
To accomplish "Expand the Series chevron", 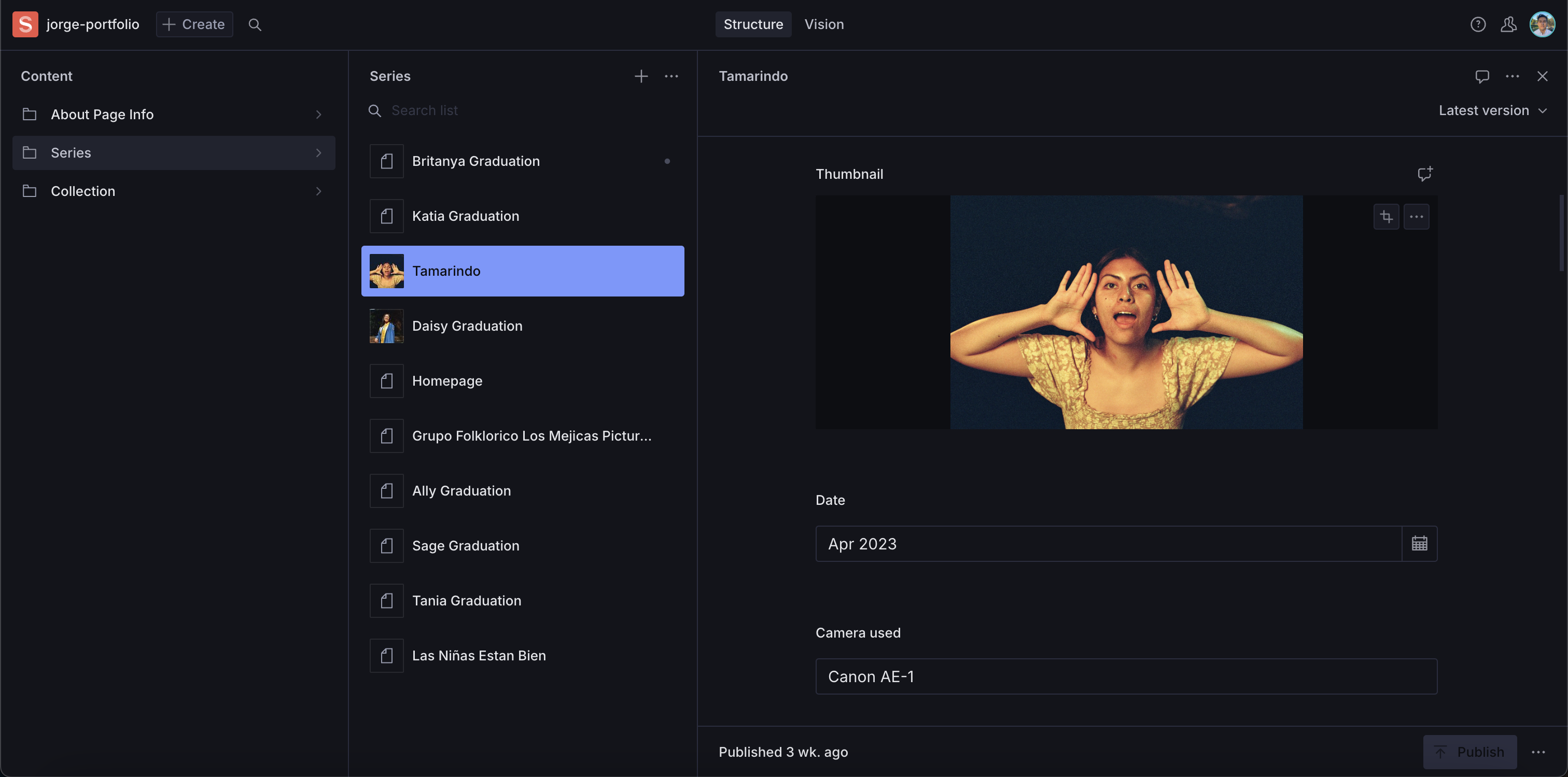I will 318,153.
